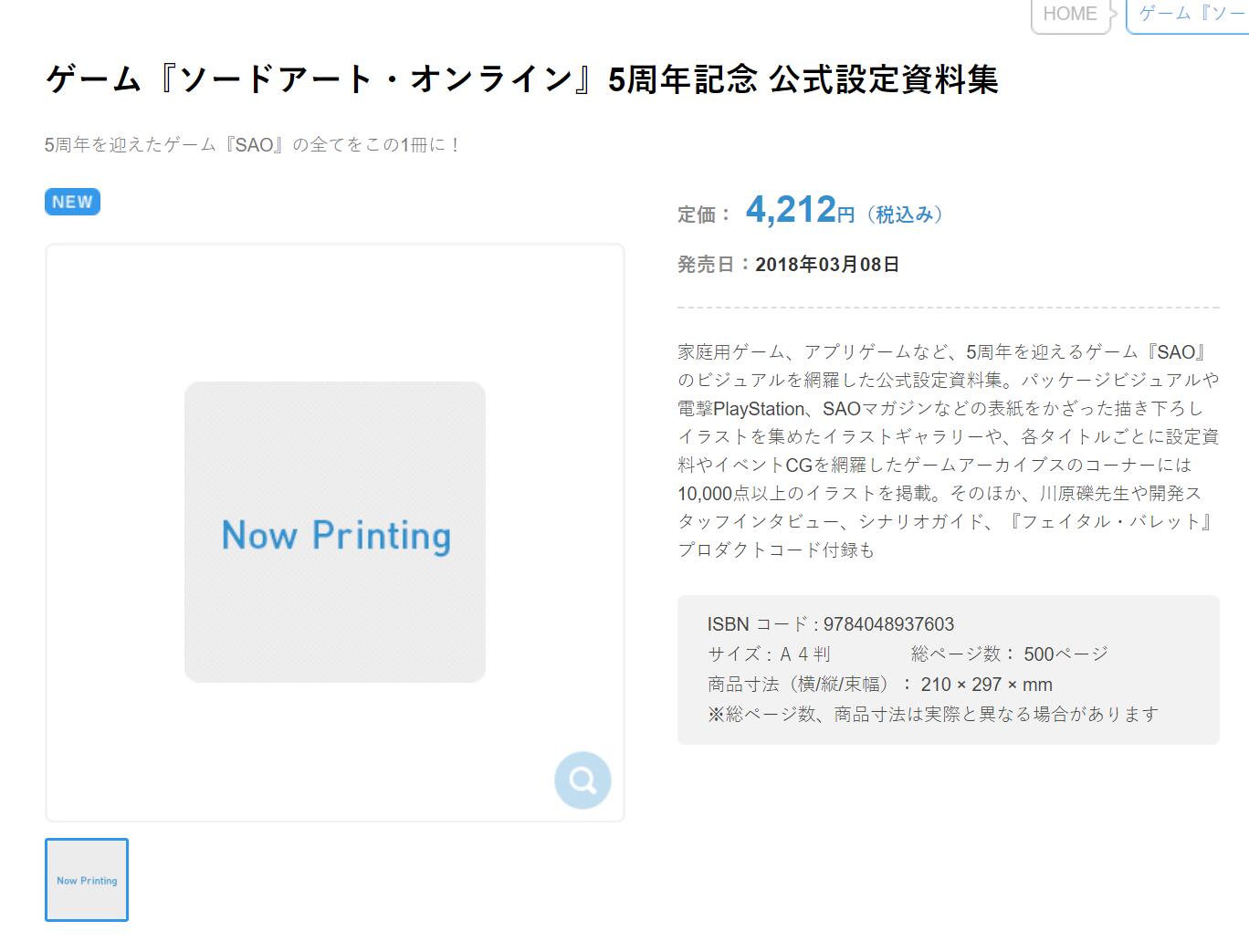The image size is (1249, 952).
Task: Select the small Now Printing thumbnail
Action: pos(87,880)
